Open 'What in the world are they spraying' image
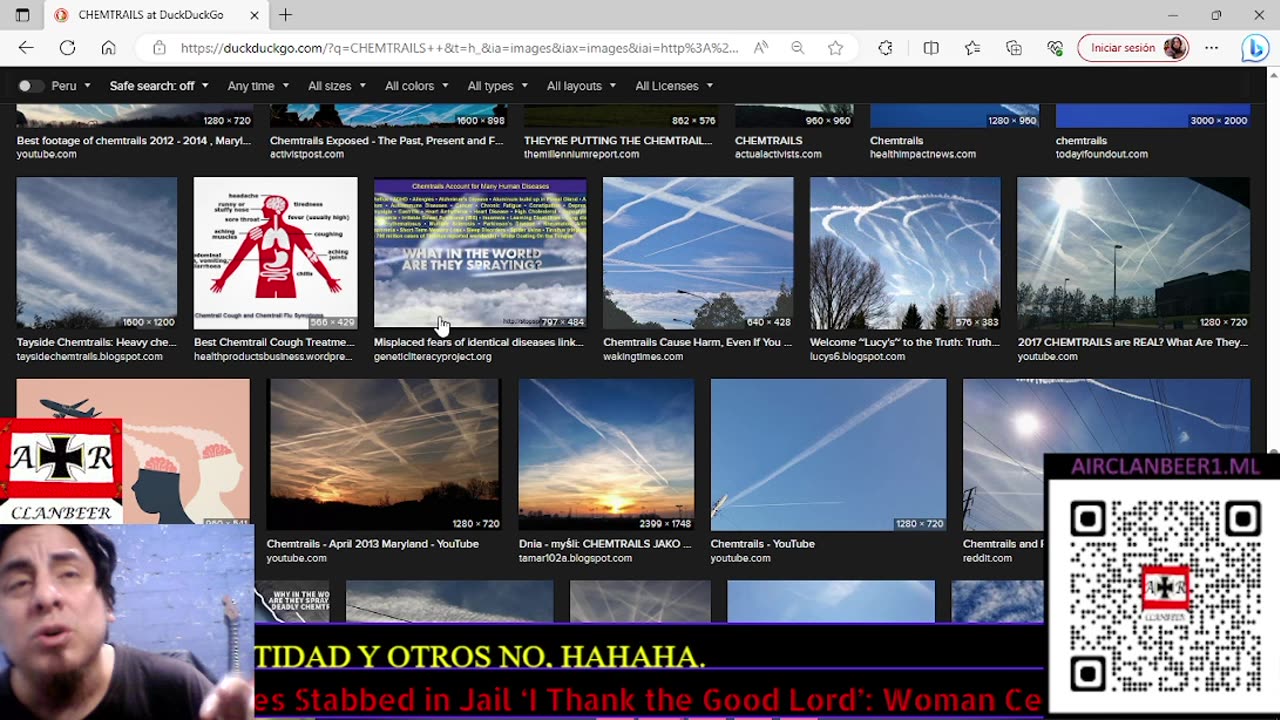Screen dimensions: 1280x720 (480, 253)
